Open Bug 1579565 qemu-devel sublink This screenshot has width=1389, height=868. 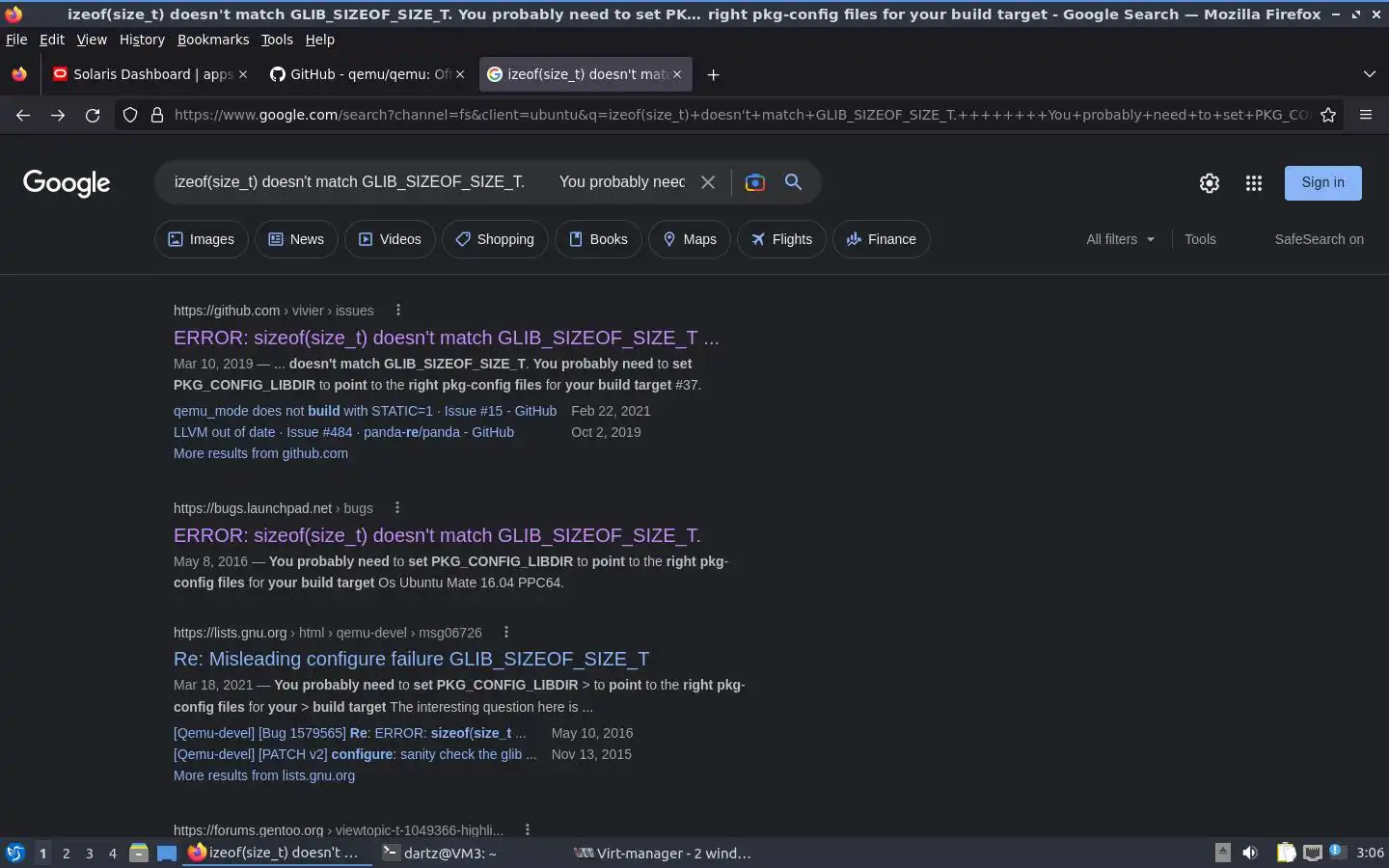pyautogui.click(x=349, y=733)
